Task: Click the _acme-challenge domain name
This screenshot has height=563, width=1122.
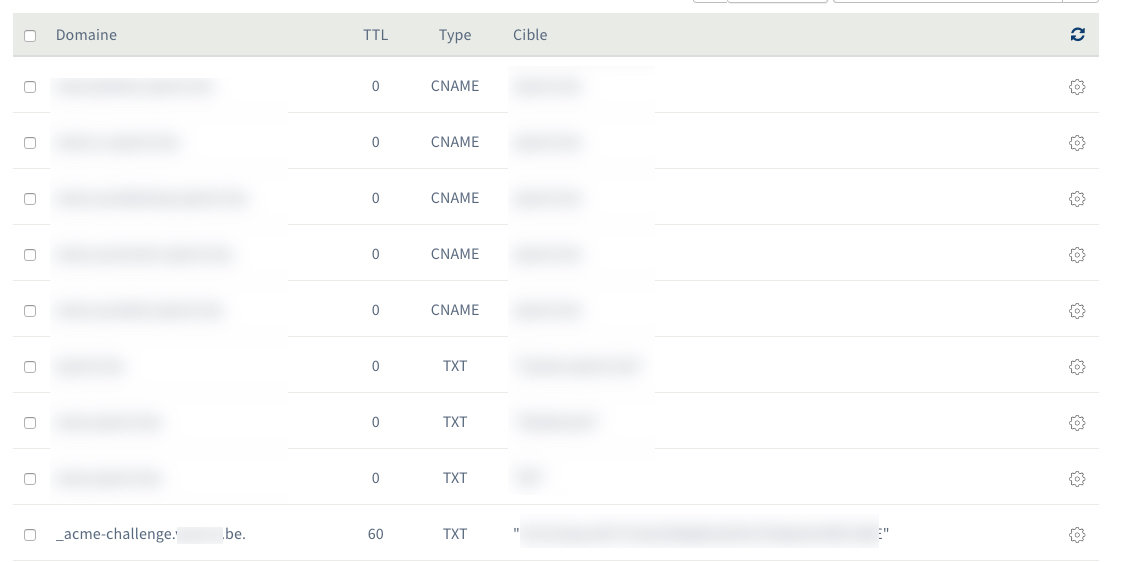Action: click(150, 534)
